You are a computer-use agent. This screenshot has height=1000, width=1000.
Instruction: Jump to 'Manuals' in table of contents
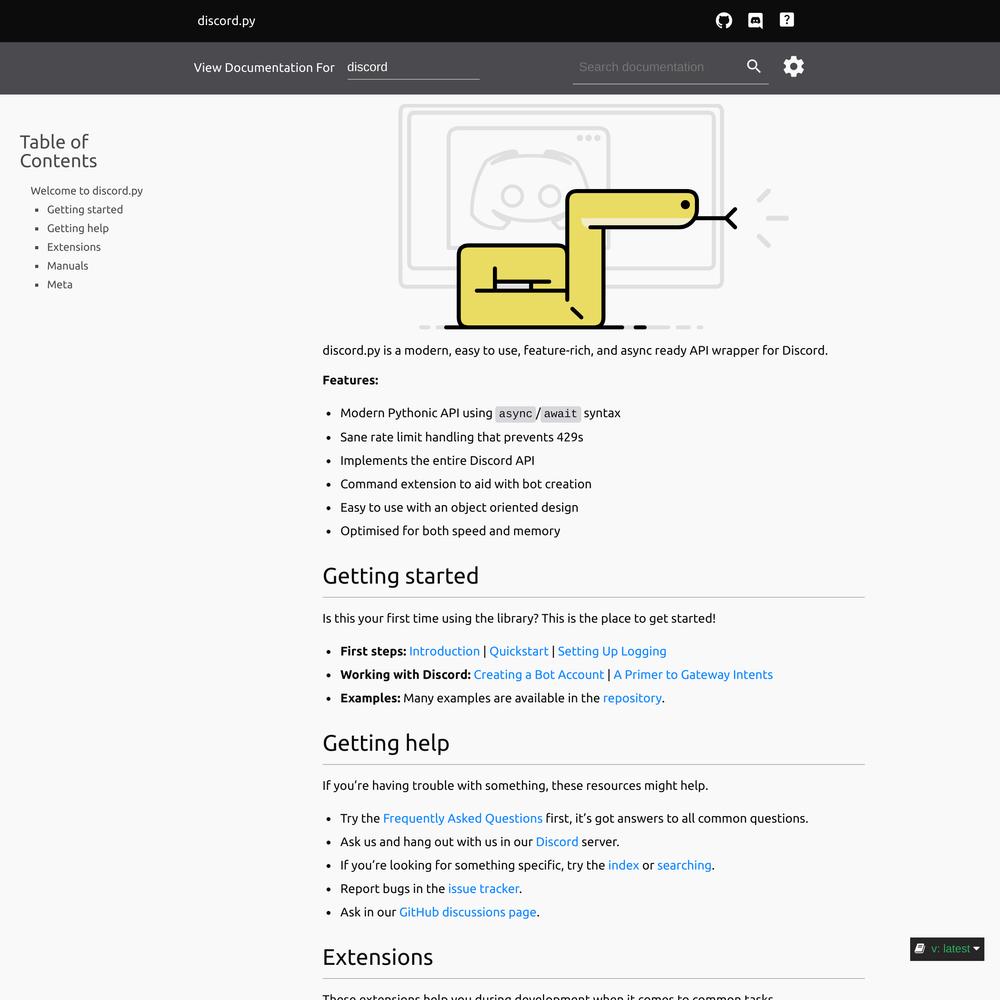click(68, 266)
